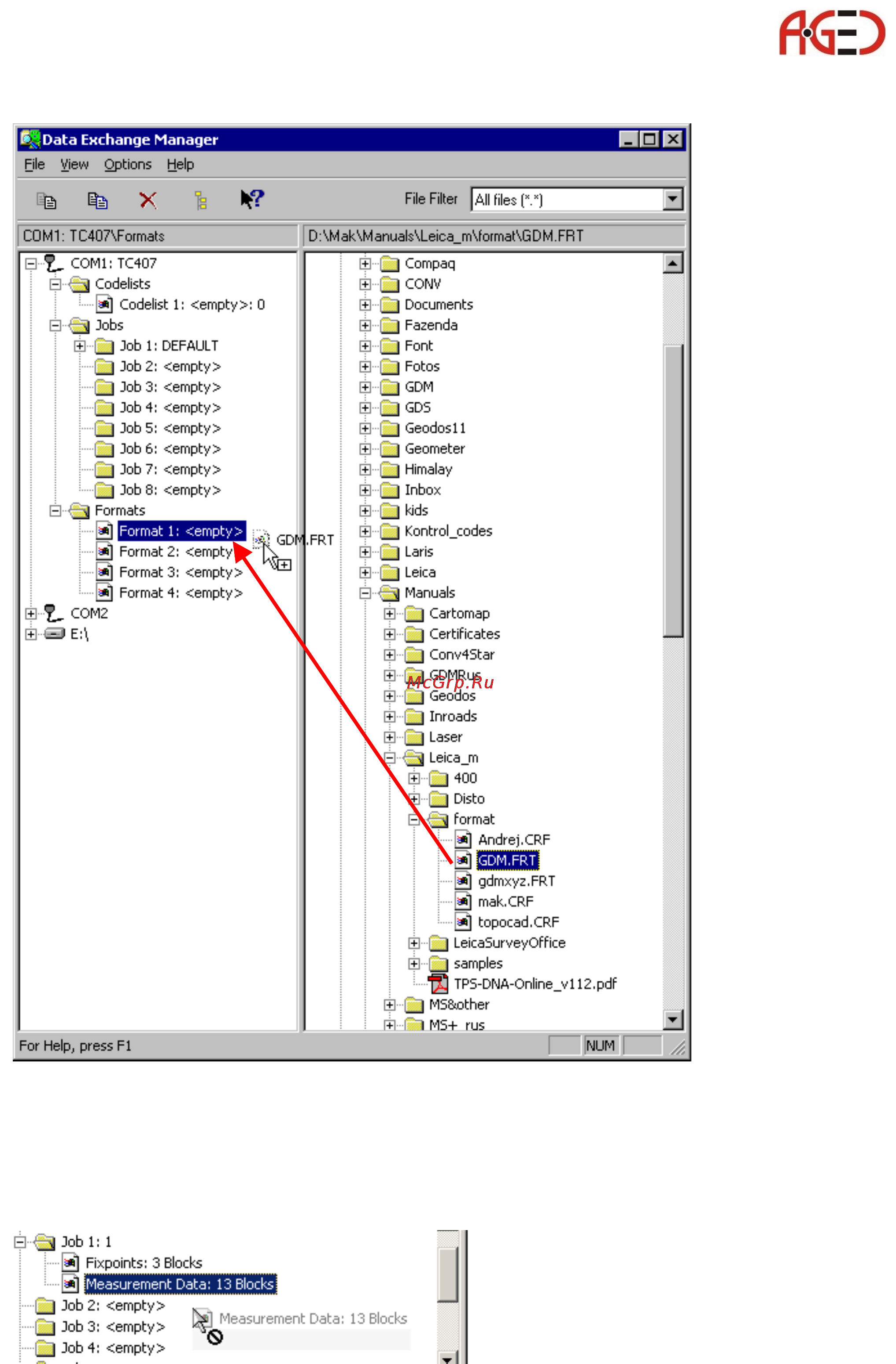Click the Data Exchange Manager title icon
Image resolution: width=896 pixels, height=1364 pixels.
pyautogui.click(x=30, y=139)
